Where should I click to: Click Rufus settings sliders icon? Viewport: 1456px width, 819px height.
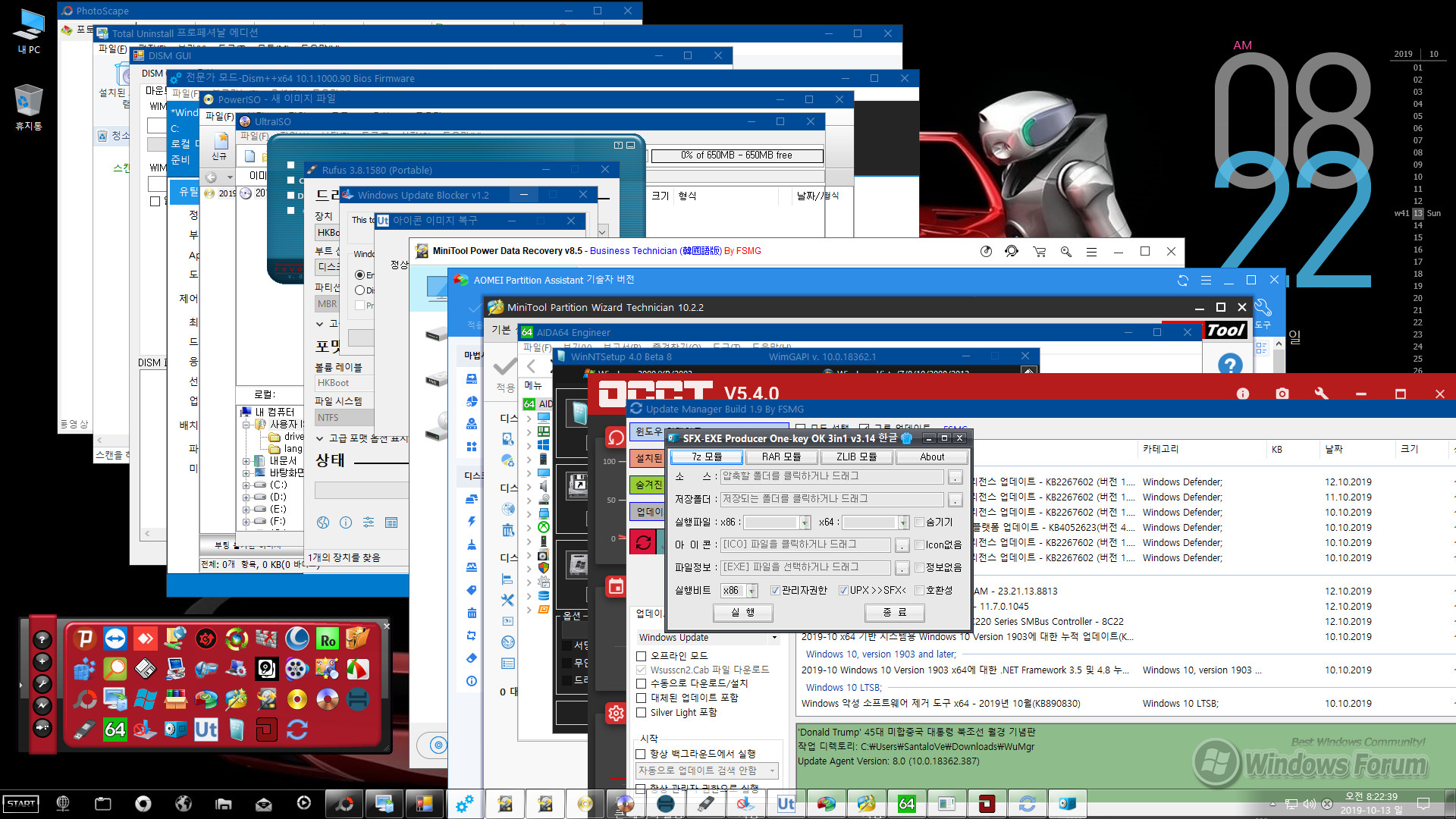pyautogui.click(x=369, y=522)
